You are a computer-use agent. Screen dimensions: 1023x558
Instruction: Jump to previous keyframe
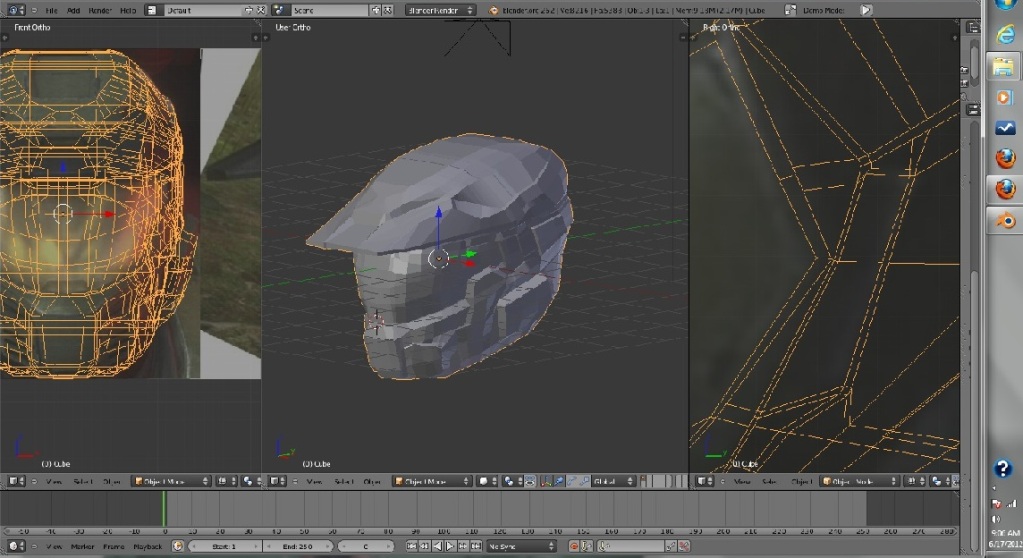424,546
